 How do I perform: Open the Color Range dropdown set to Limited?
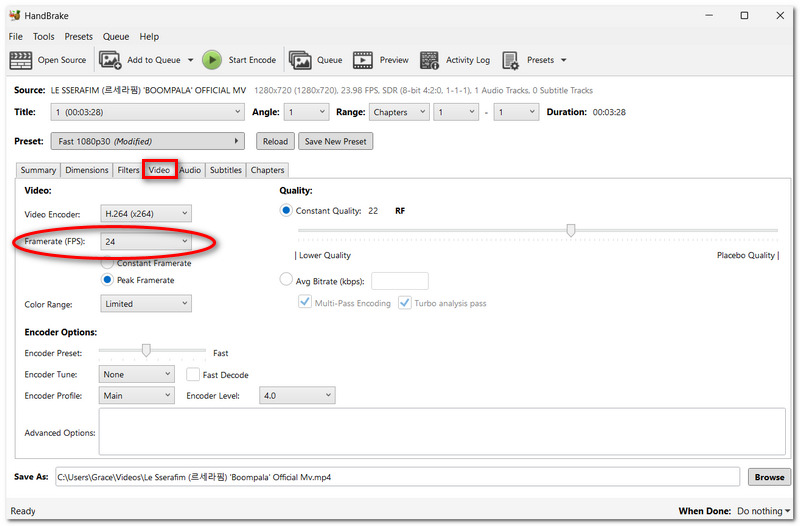pyautogui.click(x=146, y=304)
